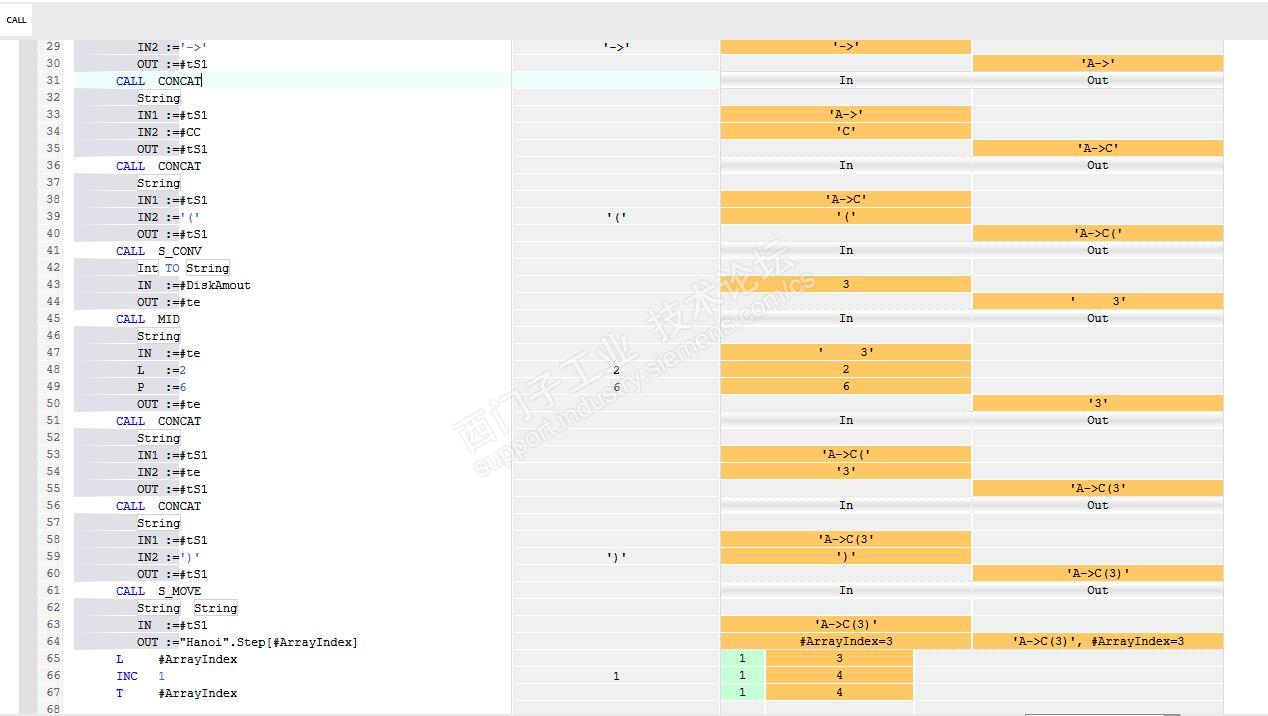The width and height of the screenshot is (1268, 716).
Task: Click the monitored value 3 on line 43
Action: pos(846,284)
